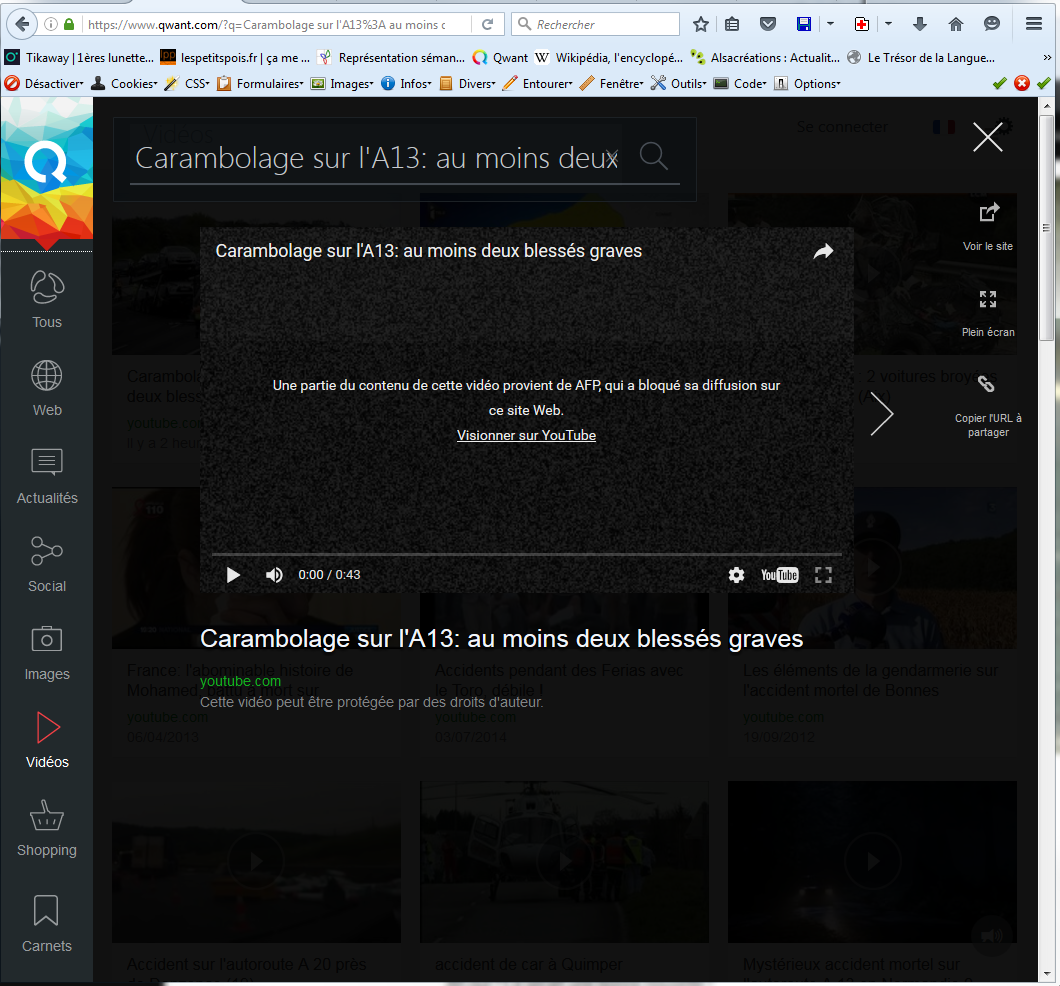Viewport: 1060px width, 986px height.
Task: Click the browser back arrow button
Action: (22, 24)
